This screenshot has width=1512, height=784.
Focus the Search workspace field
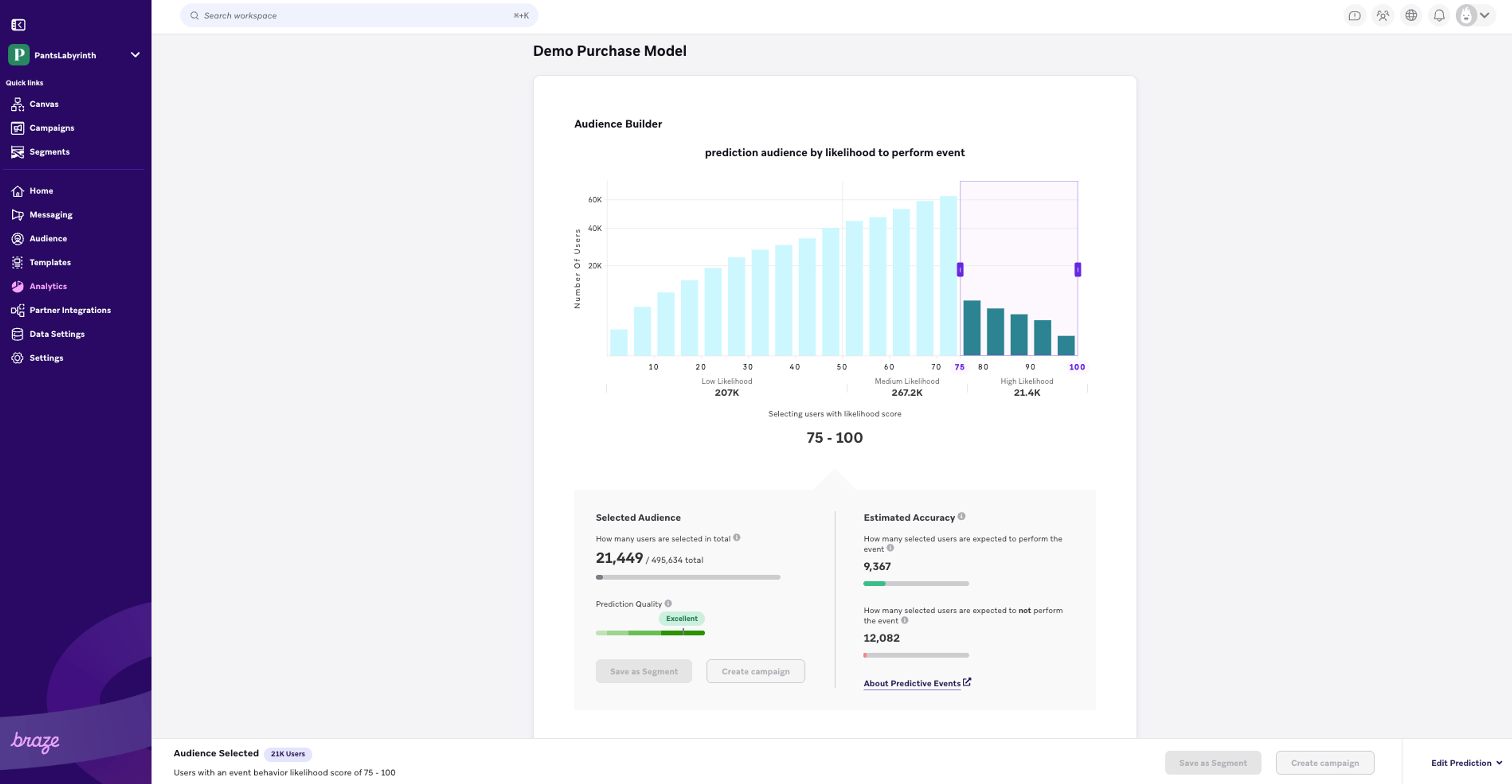tap(358, 16)
